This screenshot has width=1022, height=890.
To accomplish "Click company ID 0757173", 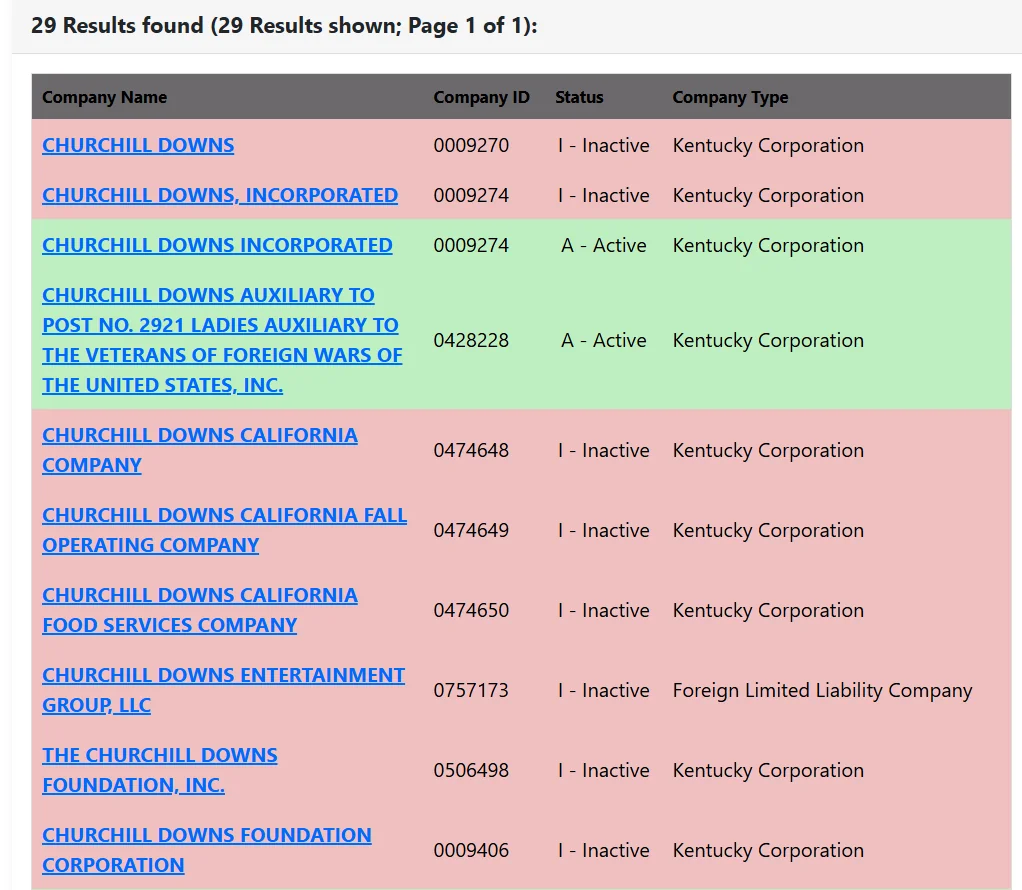I will 471,690.
